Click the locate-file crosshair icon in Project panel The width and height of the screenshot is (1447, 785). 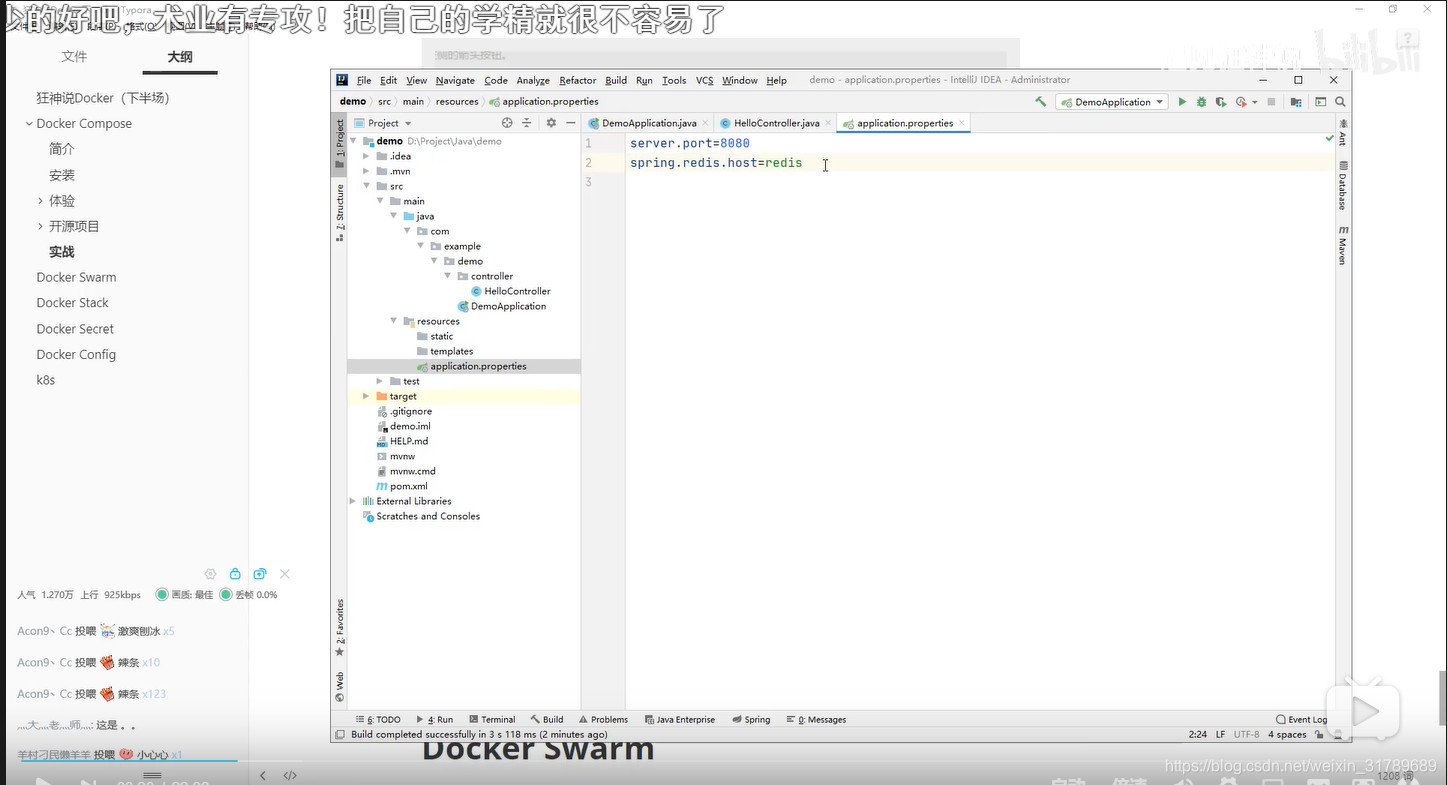[x=507, y=123]
